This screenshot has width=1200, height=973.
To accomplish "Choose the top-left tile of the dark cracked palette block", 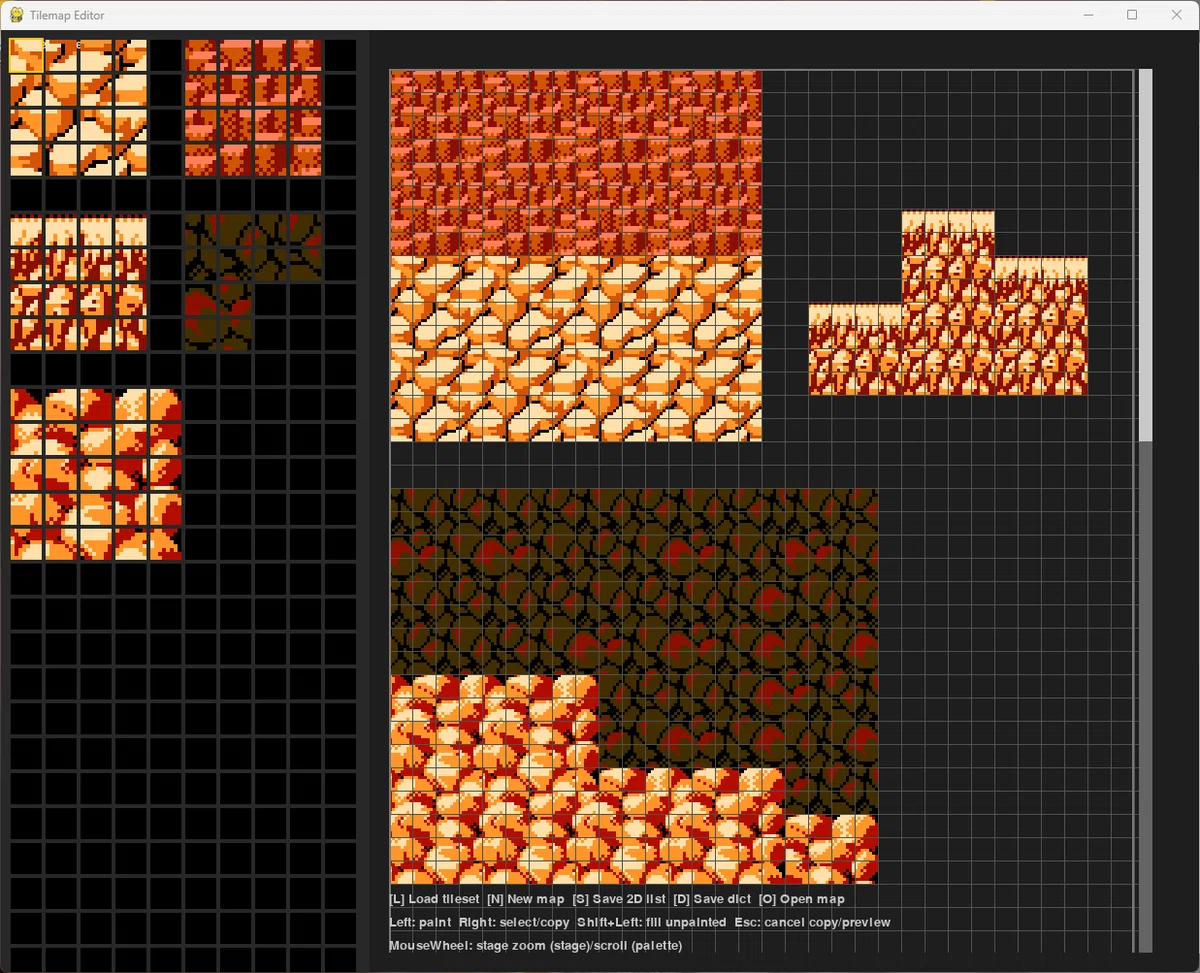I will click(202, 231).
